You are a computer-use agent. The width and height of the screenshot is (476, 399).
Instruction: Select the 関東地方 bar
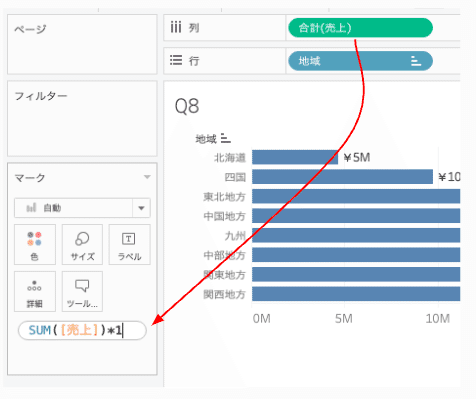tap(356, 274)
